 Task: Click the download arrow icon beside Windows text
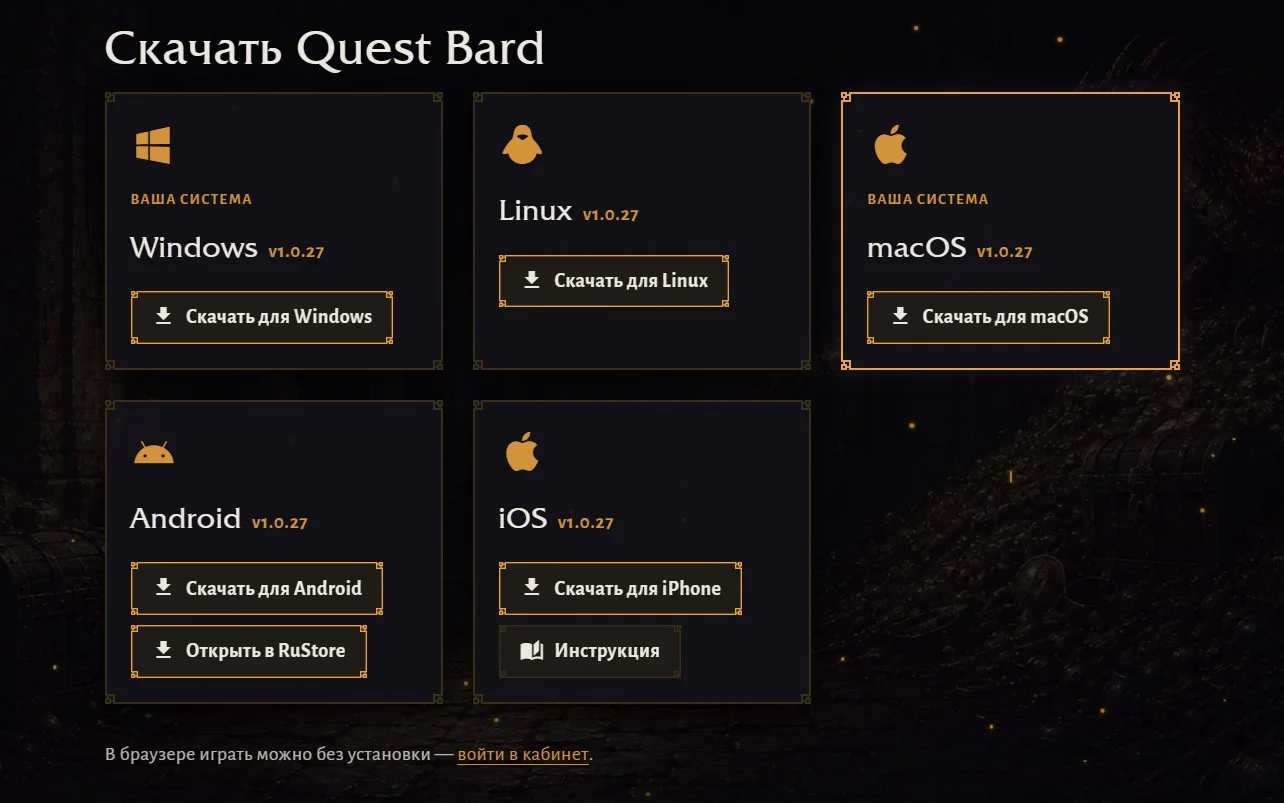pos(164,316)
